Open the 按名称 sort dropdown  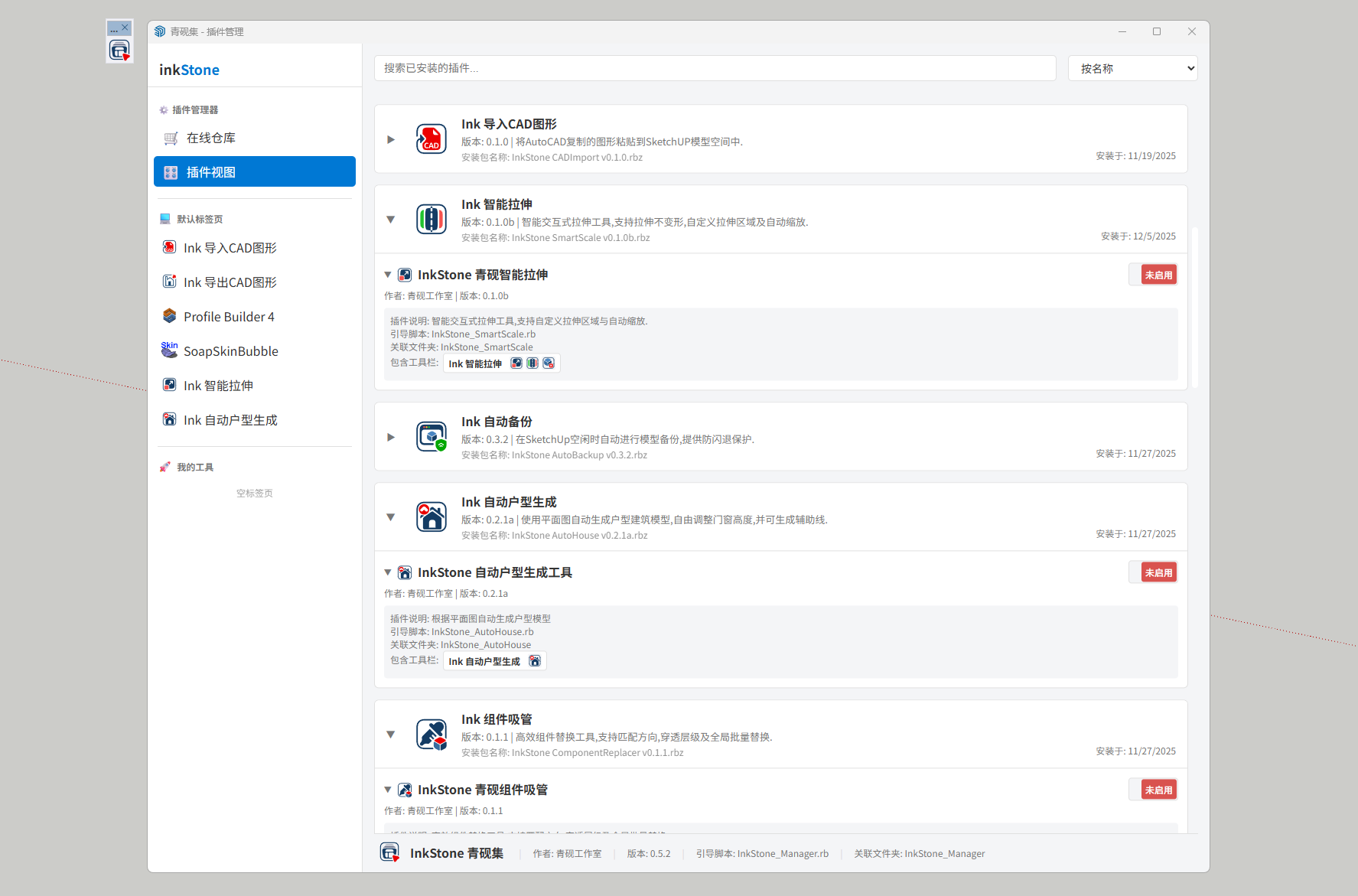tap(1132, 69)
